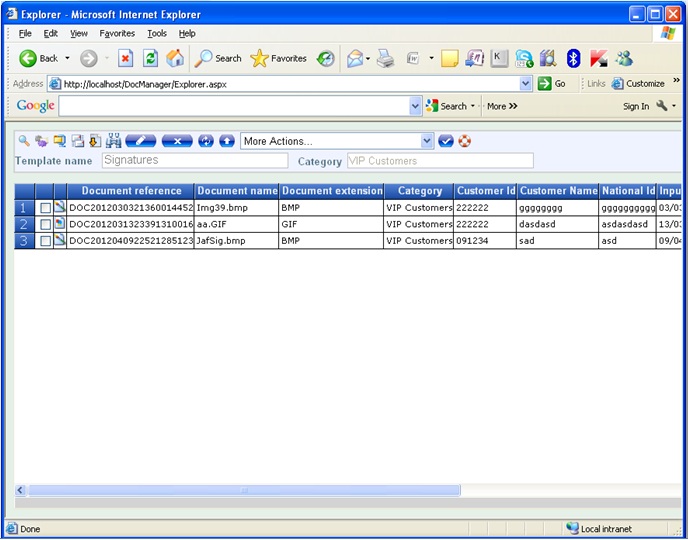Screen dimensions: 688x540
Task: Click the magnifier search icon in document toolbar
Action: [x=24, y=141]
